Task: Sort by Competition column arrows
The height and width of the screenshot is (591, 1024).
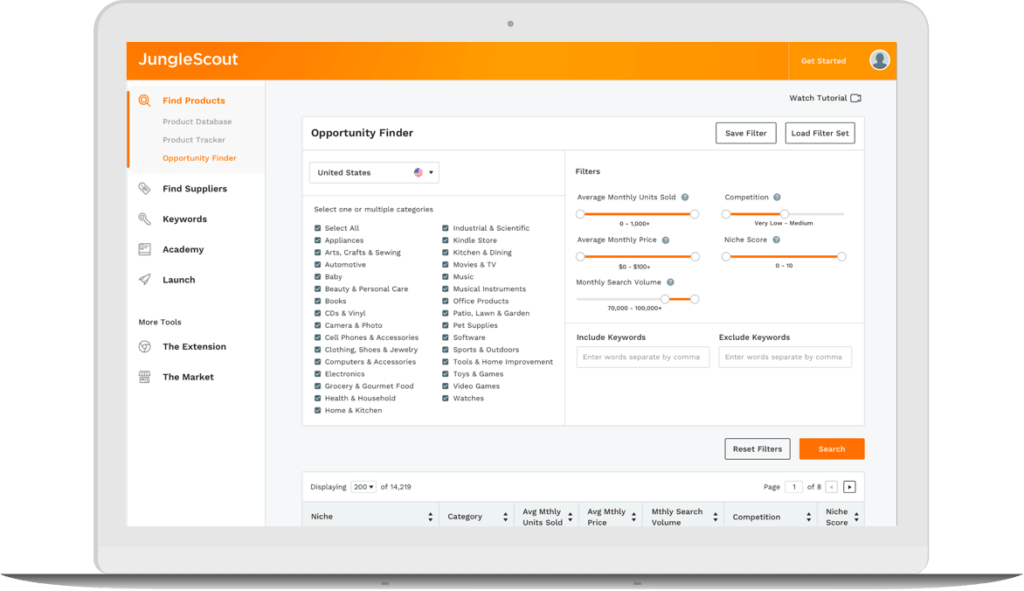Action: point(808,517)
